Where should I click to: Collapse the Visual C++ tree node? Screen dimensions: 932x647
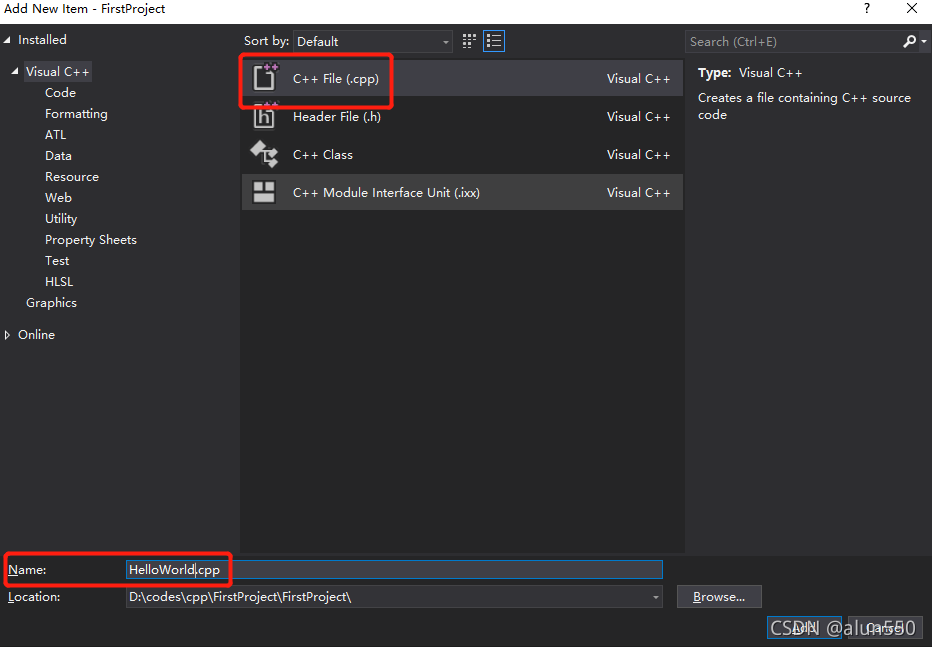(15, 71)
